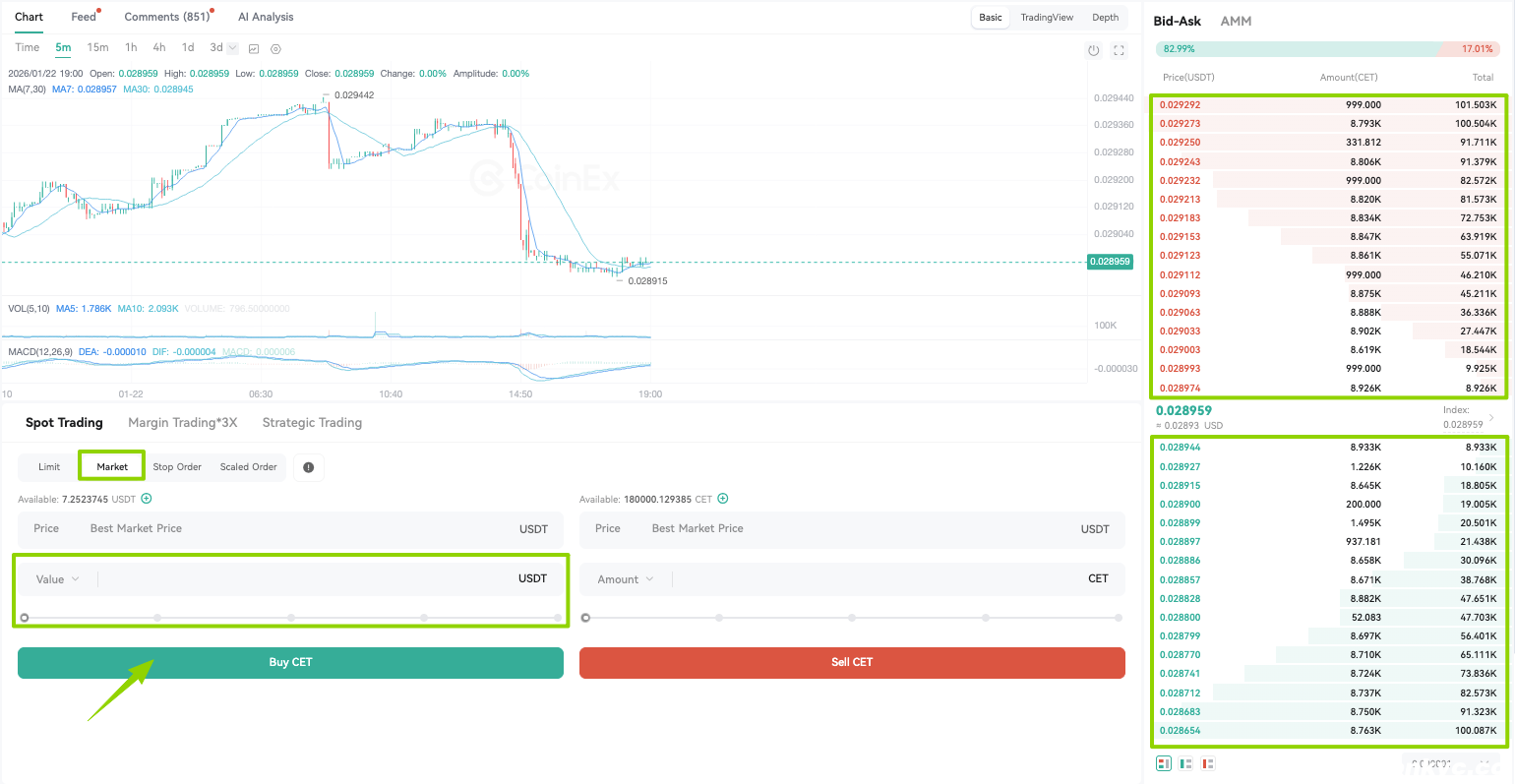Show combined buy and sell order book
The width and height of the screenshot is (1515, 784).
tap(1164, 763)
